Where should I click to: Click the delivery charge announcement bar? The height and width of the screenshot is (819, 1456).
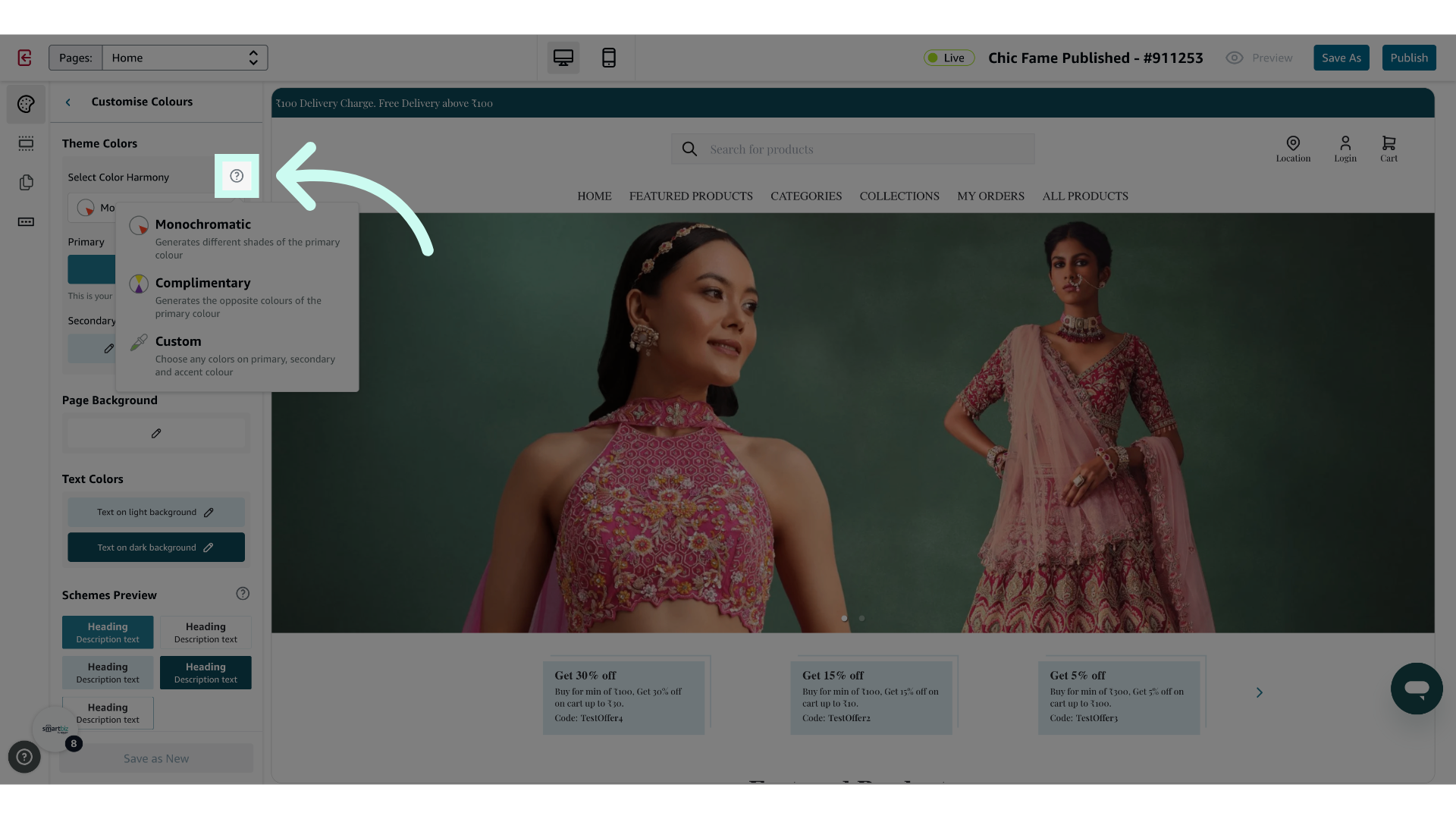pyautogui.click(x=853, y=103)
